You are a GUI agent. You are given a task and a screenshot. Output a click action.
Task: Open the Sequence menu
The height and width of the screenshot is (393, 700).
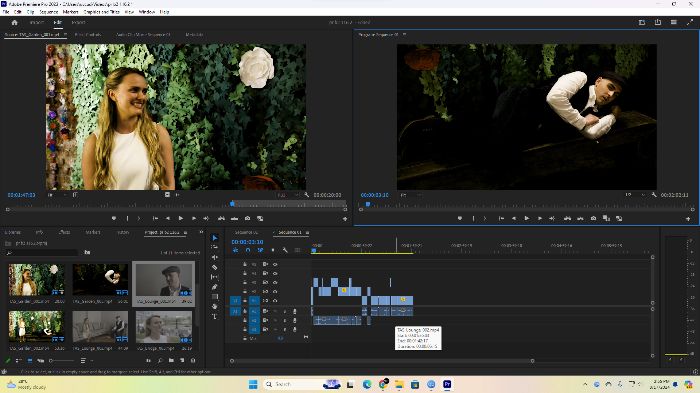coord(48,12)
